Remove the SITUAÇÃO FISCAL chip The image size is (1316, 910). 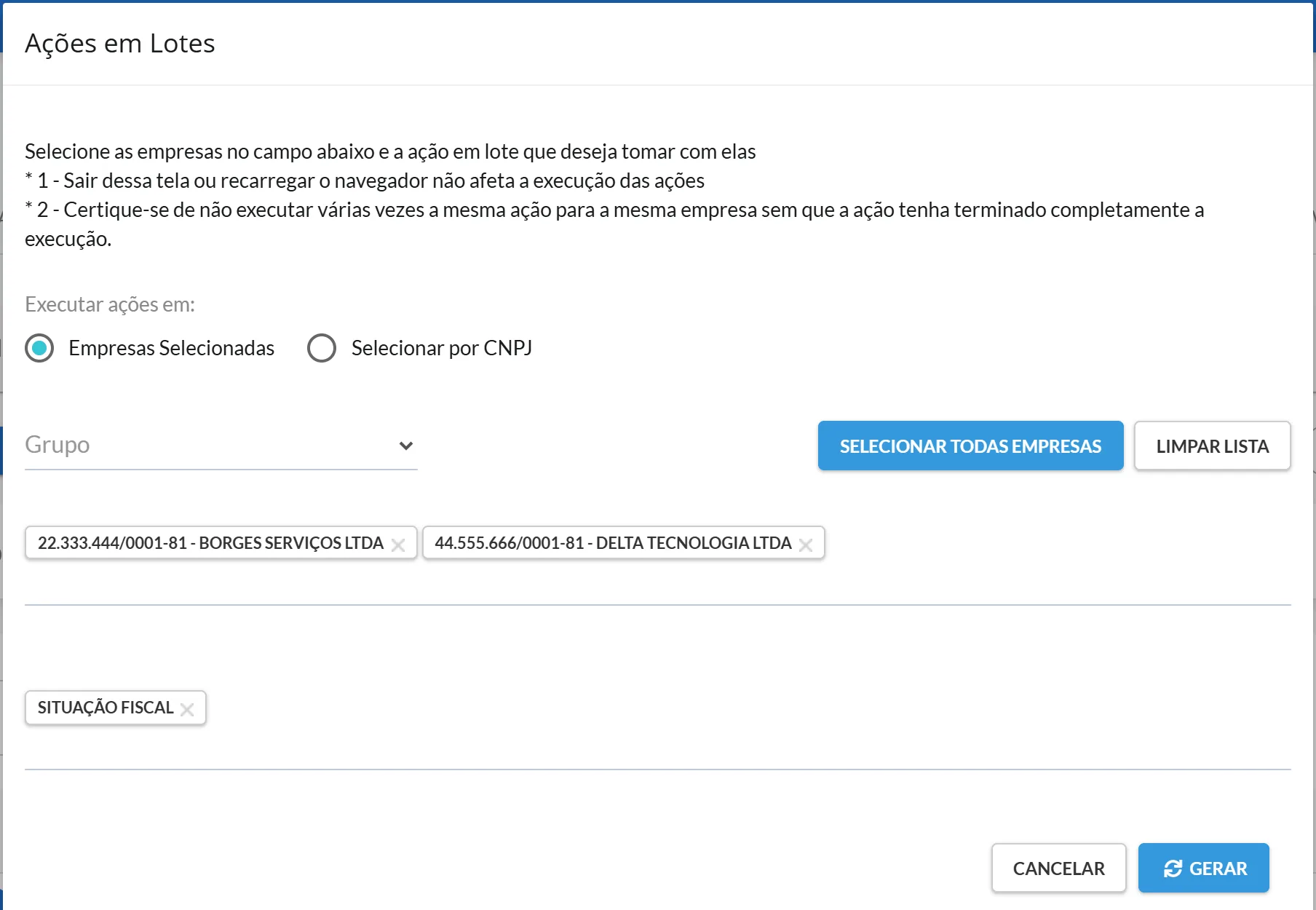[187, 709]
